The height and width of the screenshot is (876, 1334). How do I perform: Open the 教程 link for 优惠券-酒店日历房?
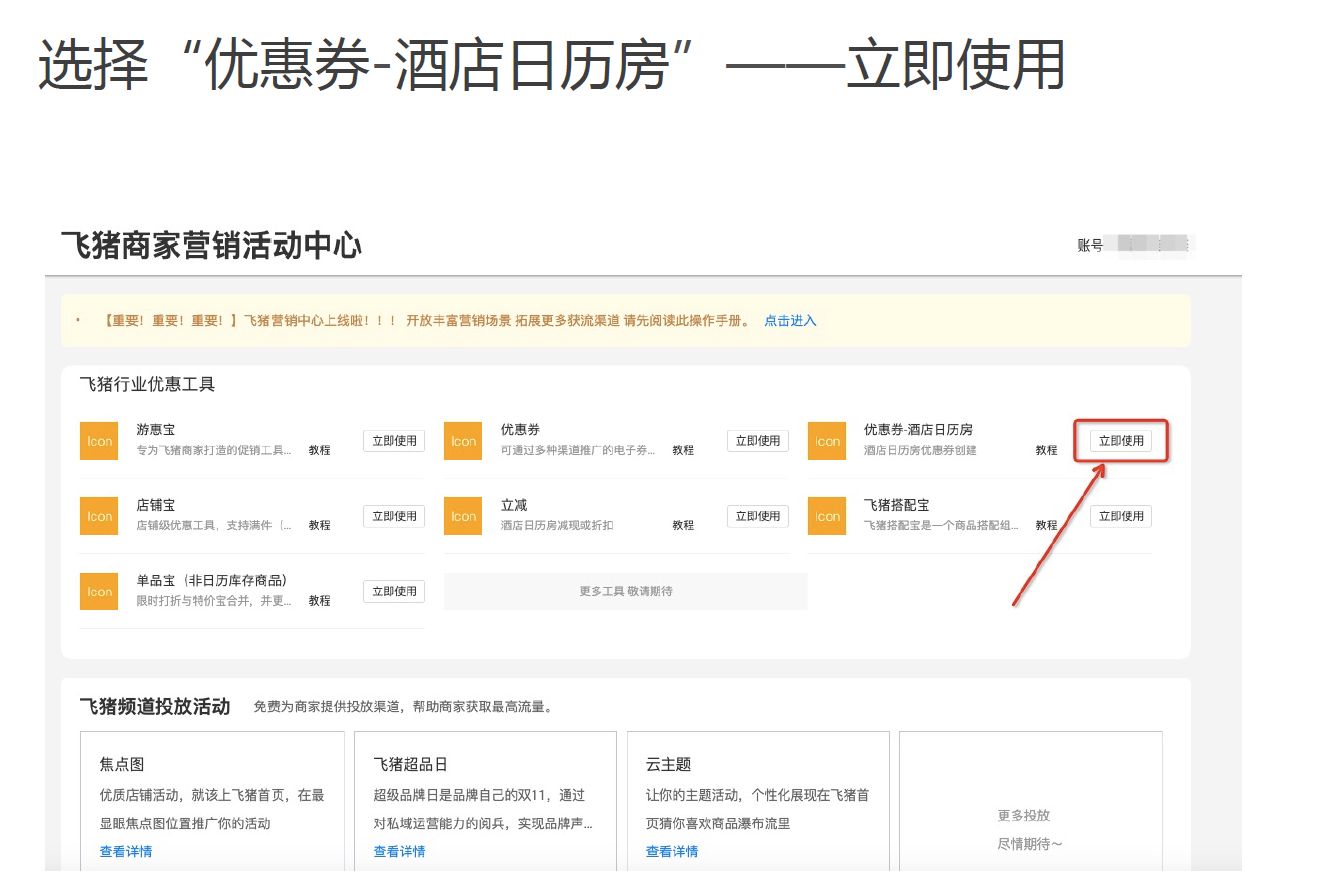click(1047, 450)
